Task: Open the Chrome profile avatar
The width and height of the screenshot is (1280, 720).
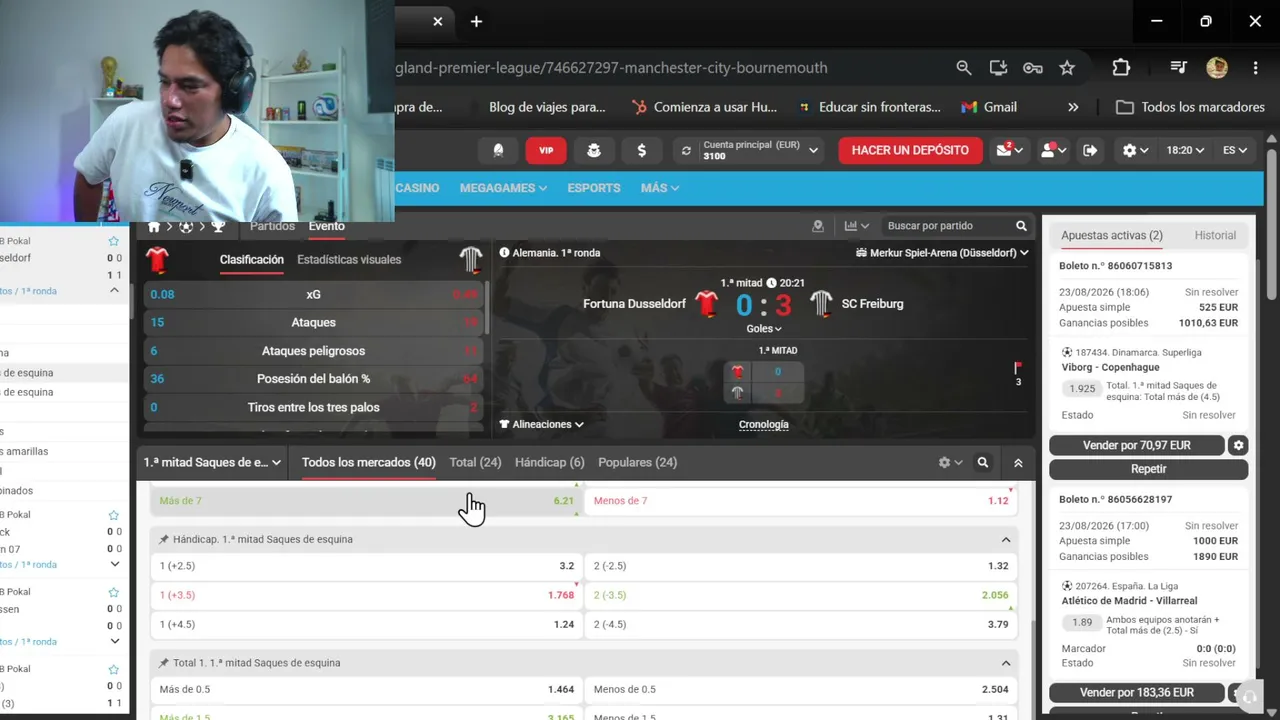Action: (1217, 68)
